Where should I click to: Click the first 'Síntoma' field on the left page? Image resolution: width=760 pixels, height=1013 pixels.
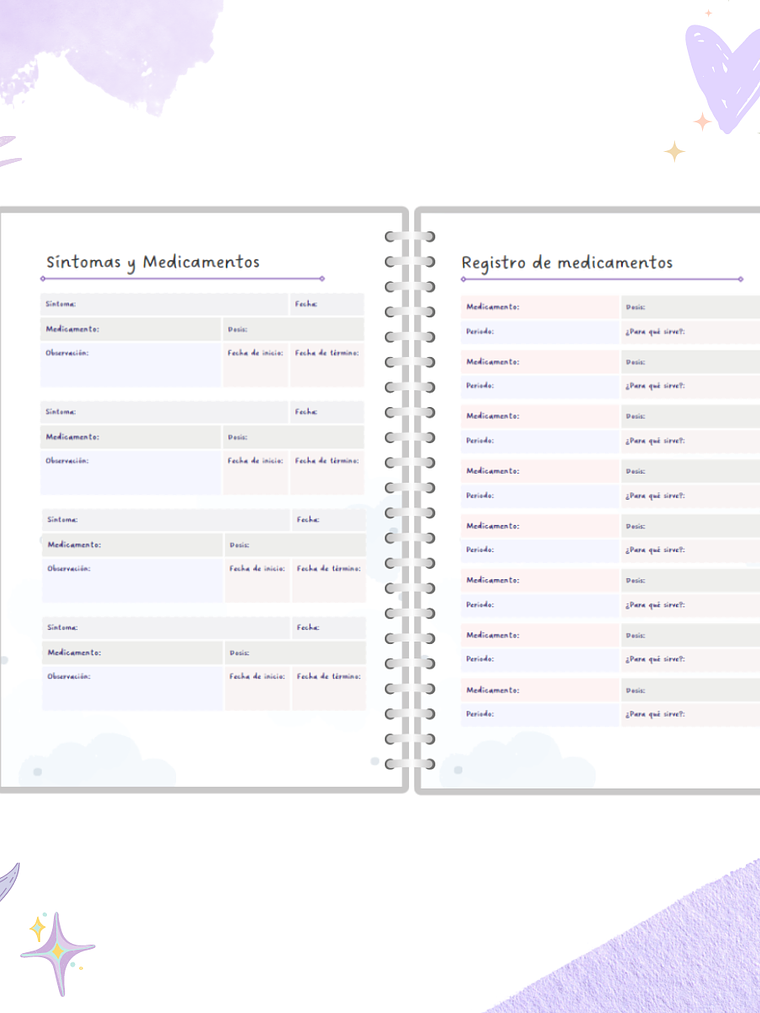[164, 304]
